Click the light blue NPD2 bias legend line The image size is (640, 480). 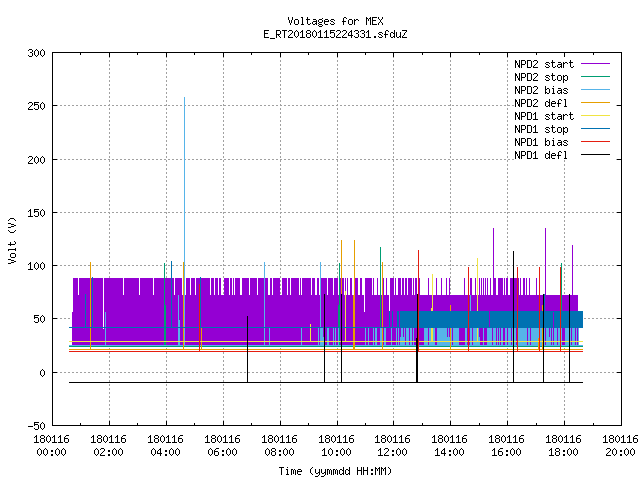point(595,89)
